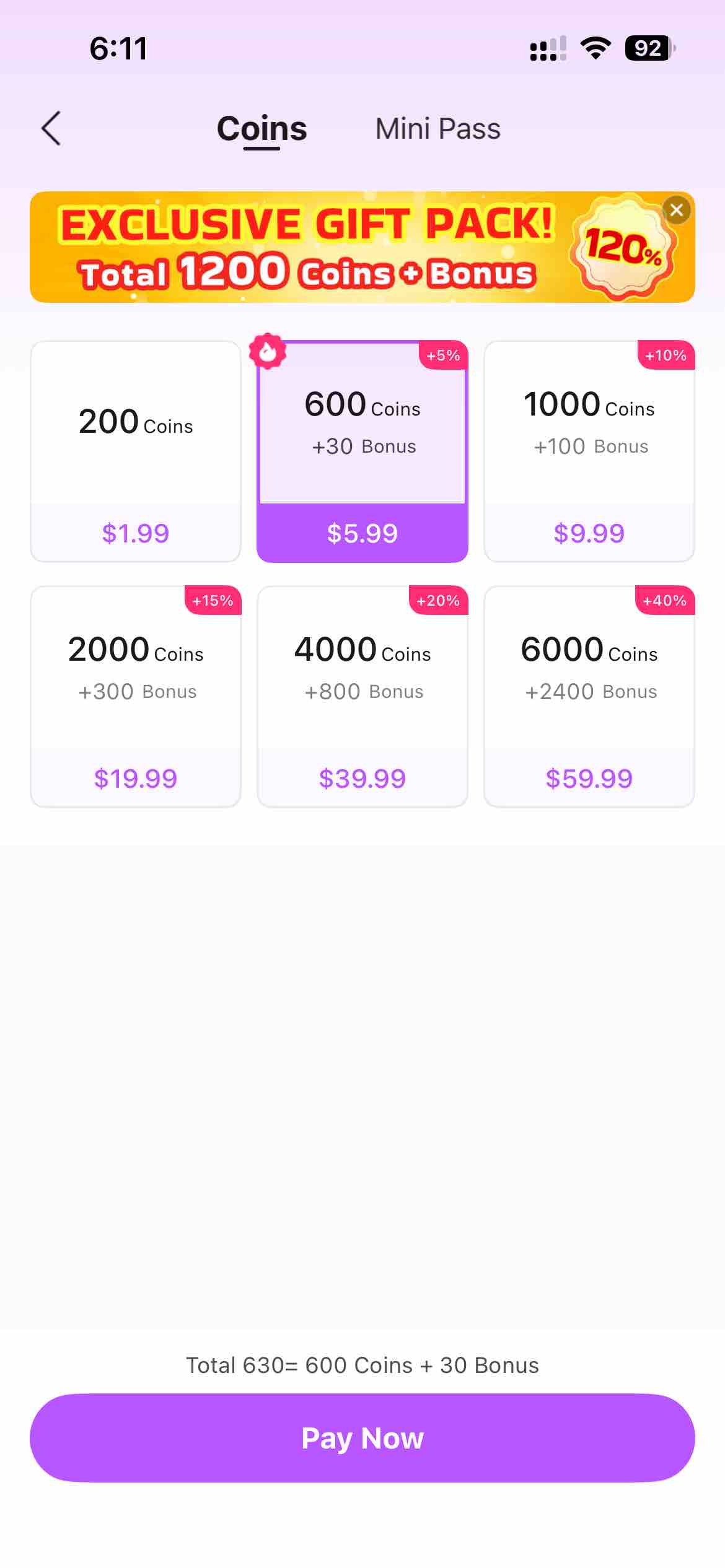Viewport: 725px width, 1568px height.
Task: Pick the 2000 Coins package
Action: tap(136, 696)
